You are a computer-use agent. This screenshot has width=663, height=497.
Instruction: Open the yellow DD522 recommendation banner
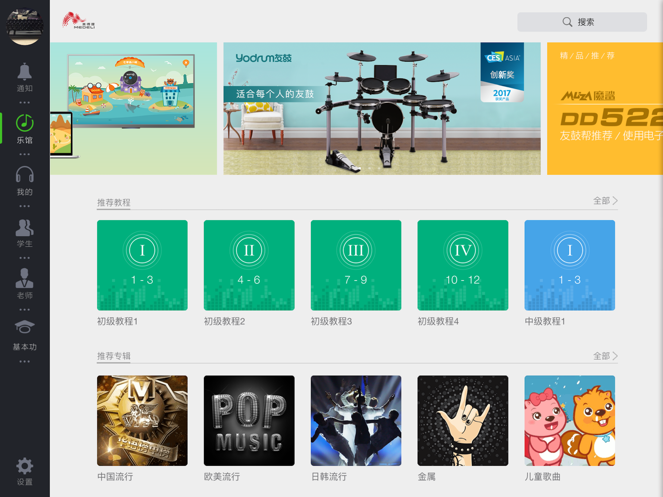[605, 108]
